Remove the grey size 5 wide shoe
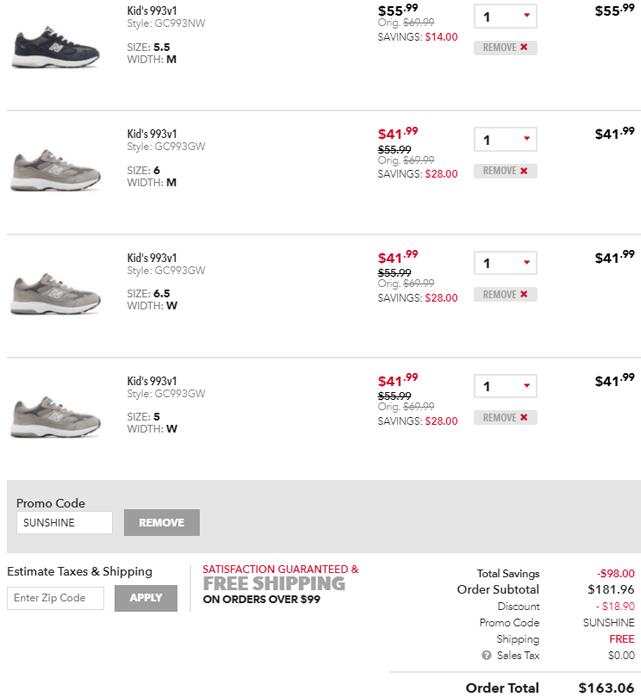 pos(505,418)
